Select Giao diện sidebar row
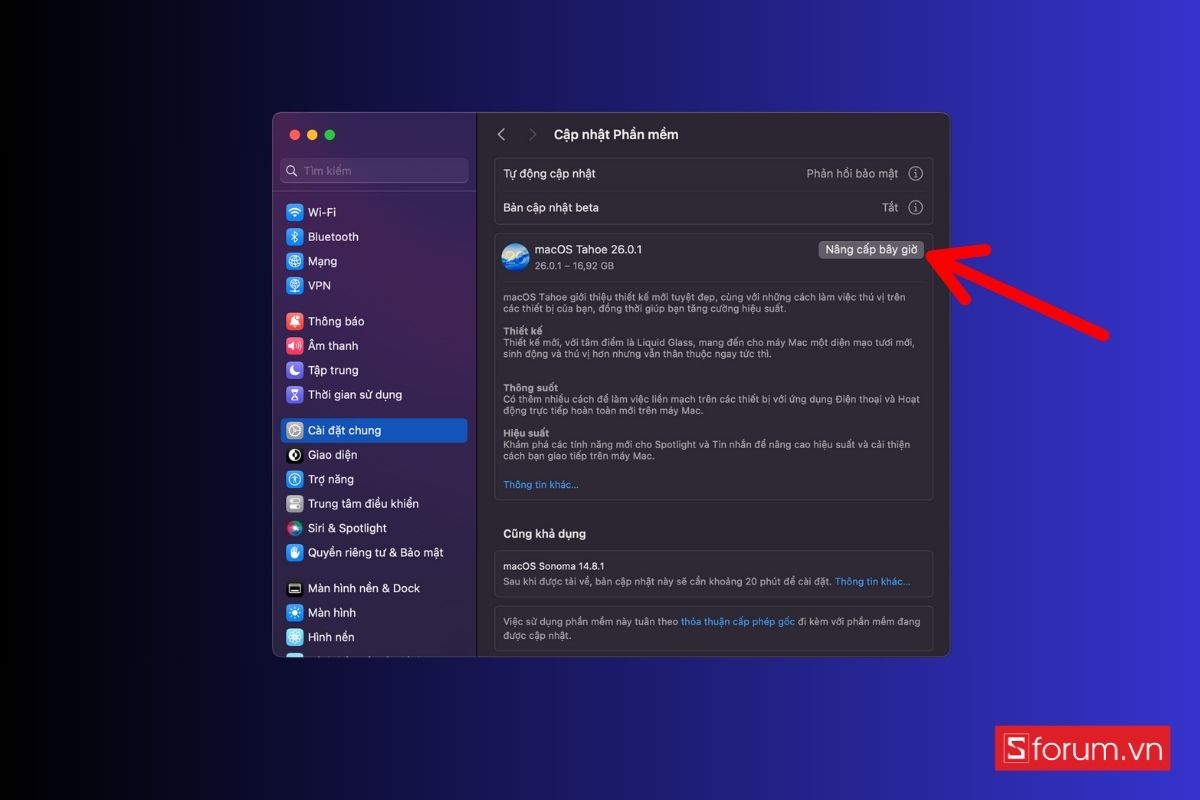The image size is (1200, 800). 374,455
